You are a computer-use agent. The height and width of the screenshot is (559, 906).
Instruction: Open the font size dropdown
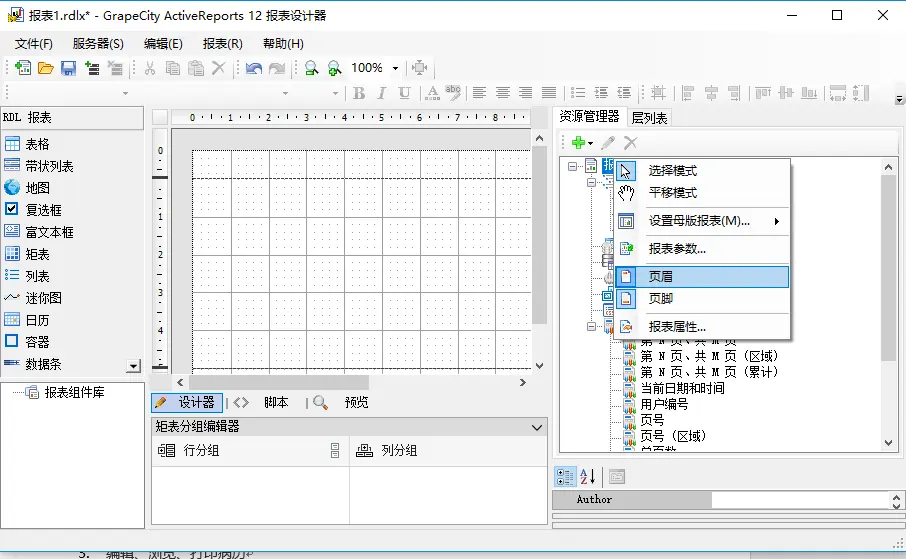335,93
